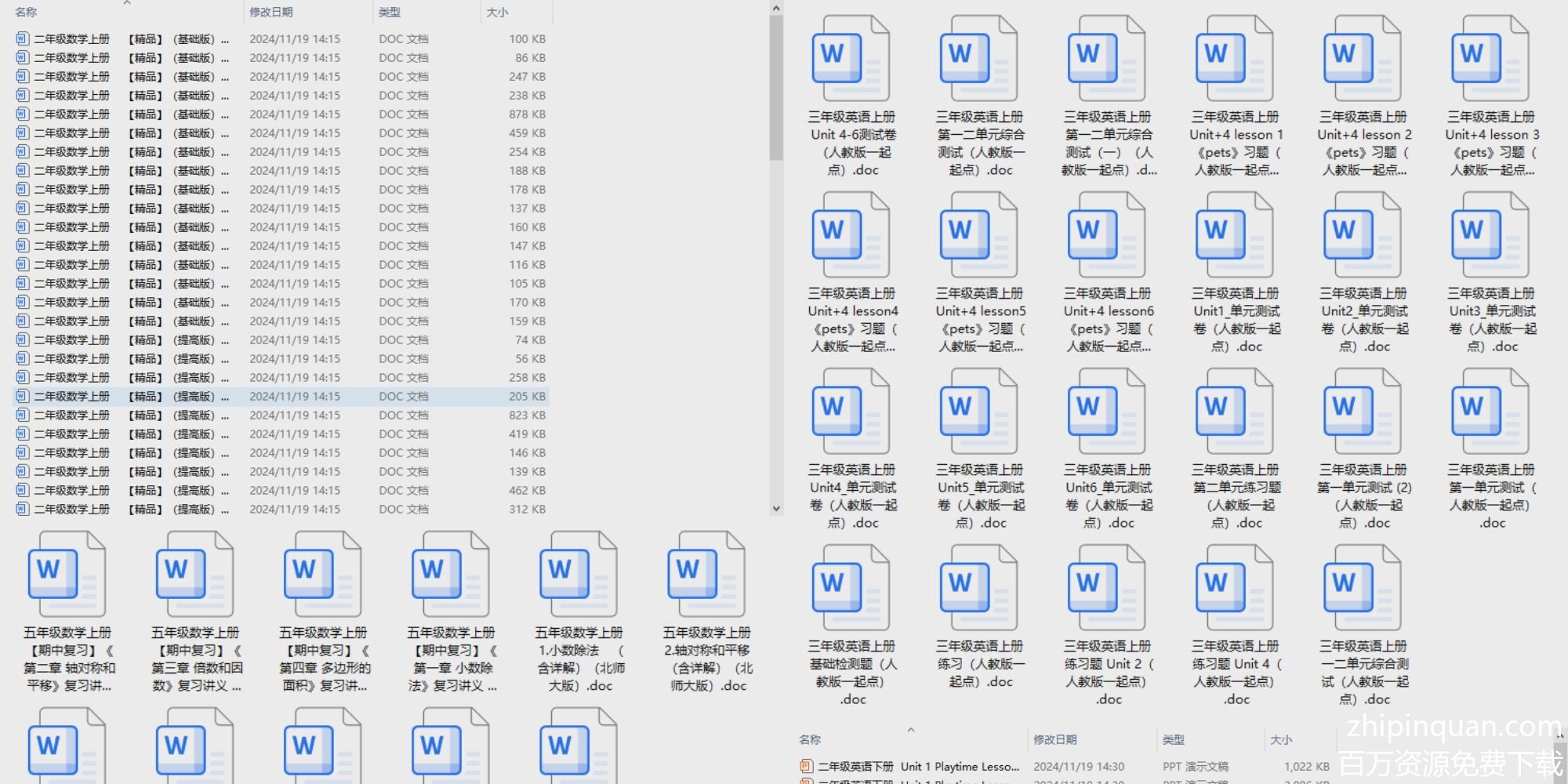Select 五年级数学 第二章 轴对称和平移 复习讲义 icon
Image resolution: width=1568 pixels, height=784 pixels.
(x=67, y=575)
